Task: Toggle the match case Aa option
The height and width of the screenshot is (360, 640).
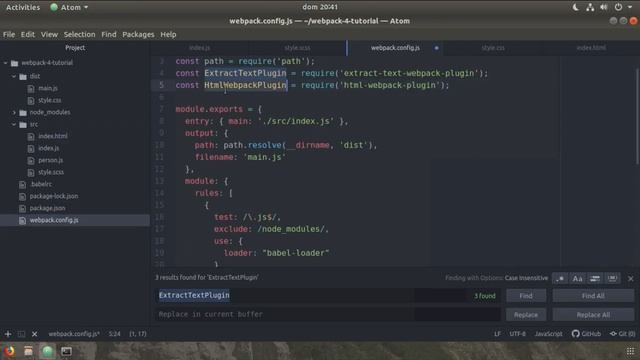Action: pos(578,278)
